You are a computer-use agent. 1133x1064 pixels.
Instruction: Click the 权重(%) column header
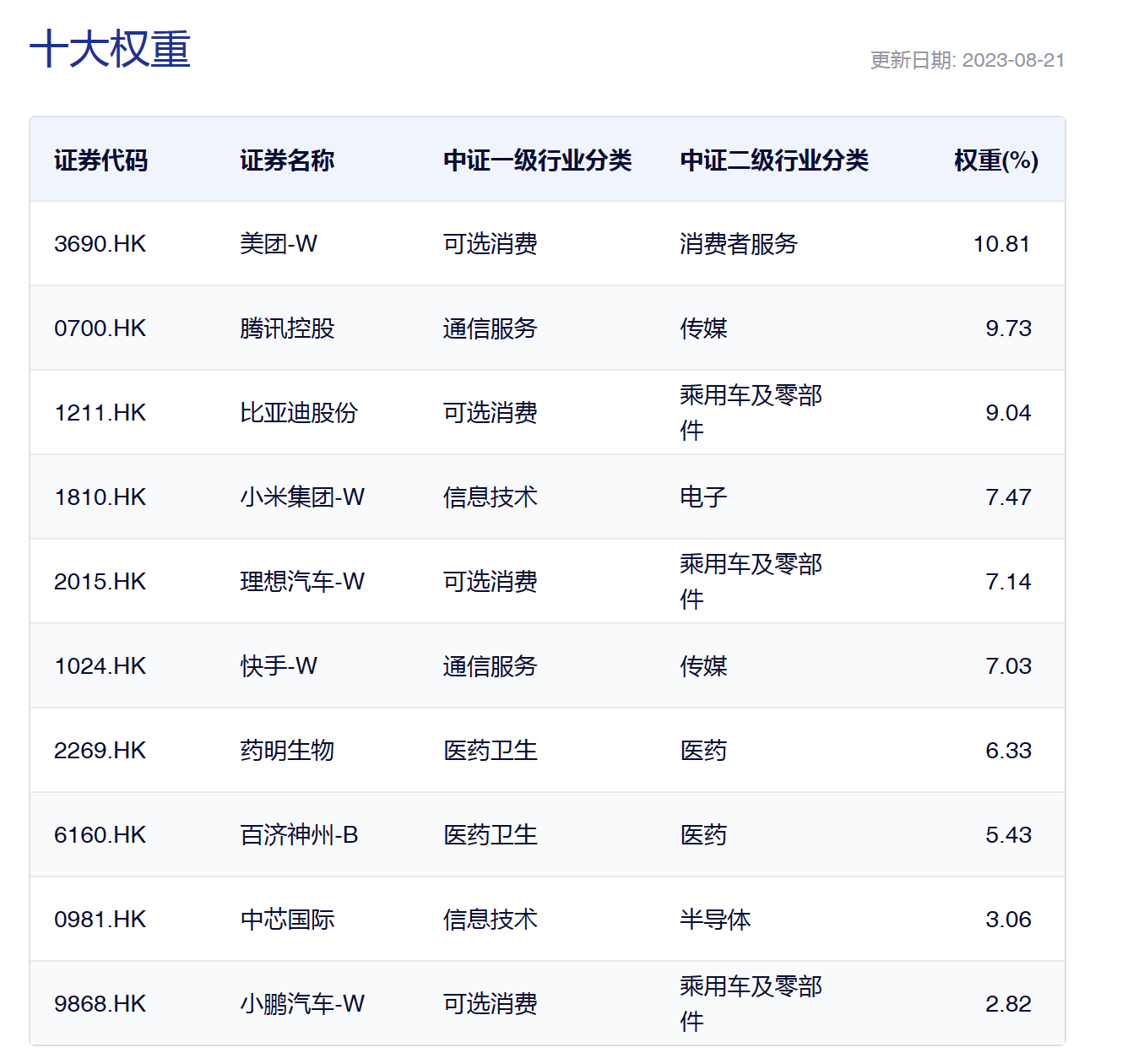[995, 160]
